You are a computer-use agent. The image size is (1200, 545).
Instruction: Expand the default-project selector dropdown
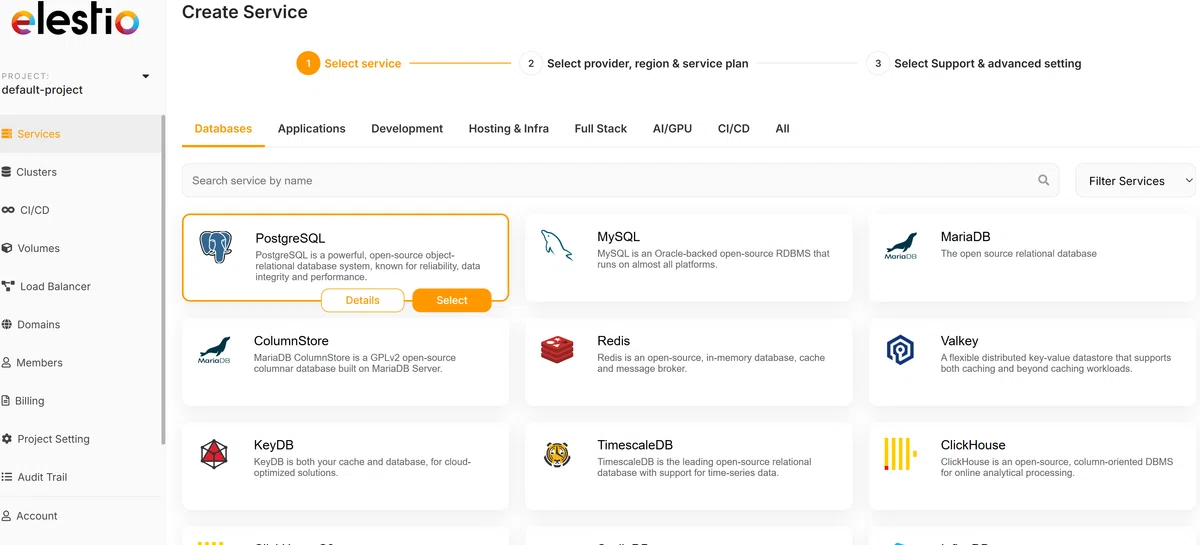tap(145, 76)
